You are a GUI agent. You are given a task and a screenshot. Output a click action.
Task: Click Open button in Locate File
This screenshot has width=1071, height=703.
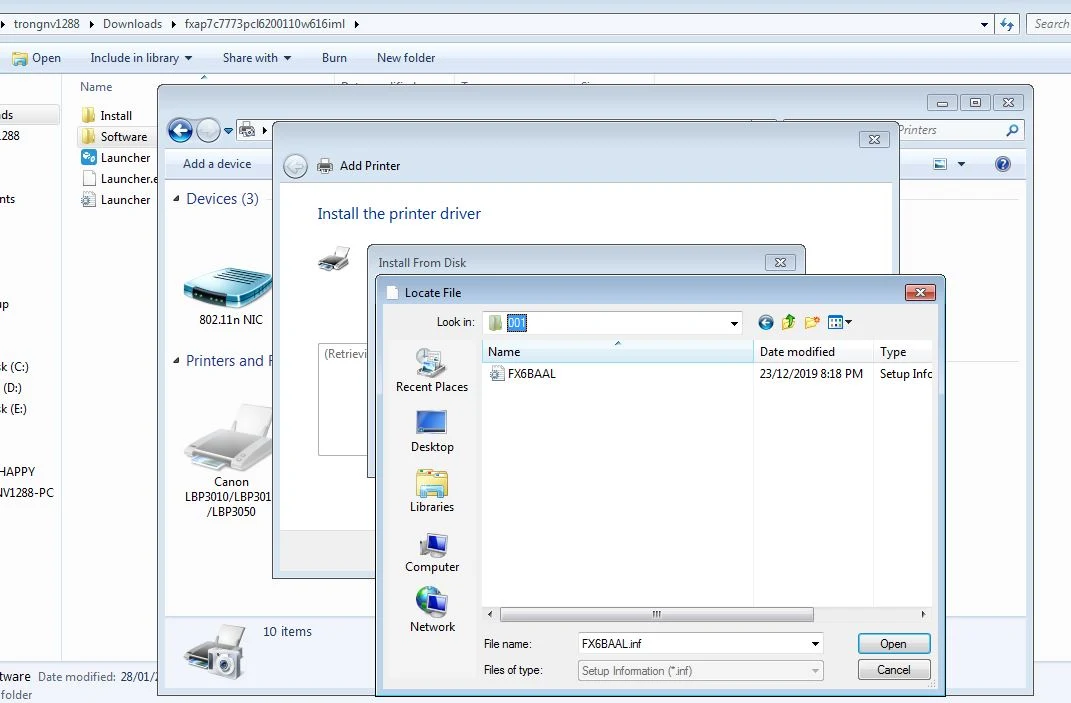(x=893, y=644)
